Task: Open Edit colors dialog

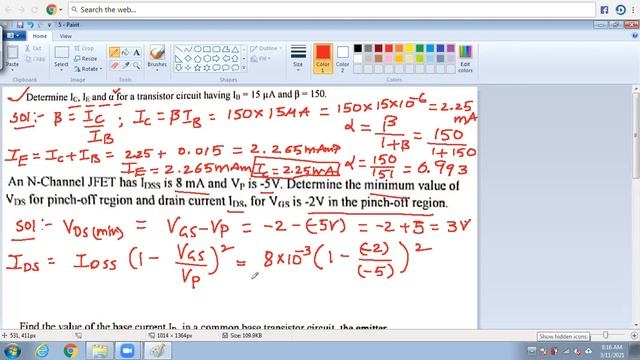Action: 465,59
